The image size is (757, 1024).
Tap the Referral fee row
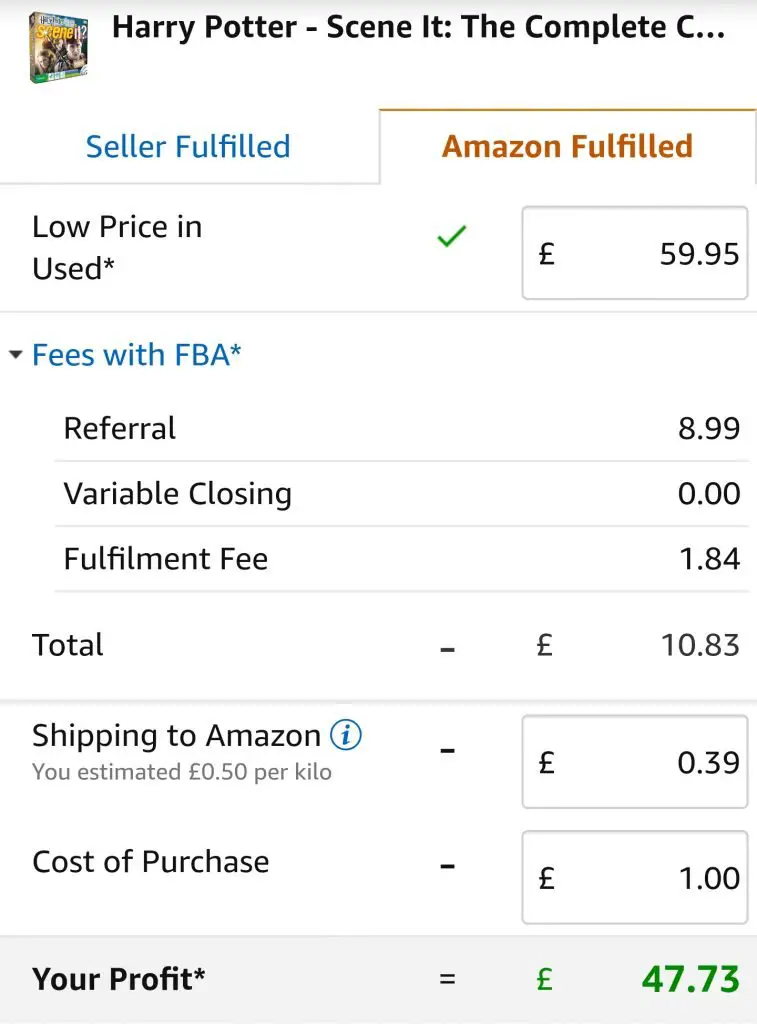coord(402,428)
